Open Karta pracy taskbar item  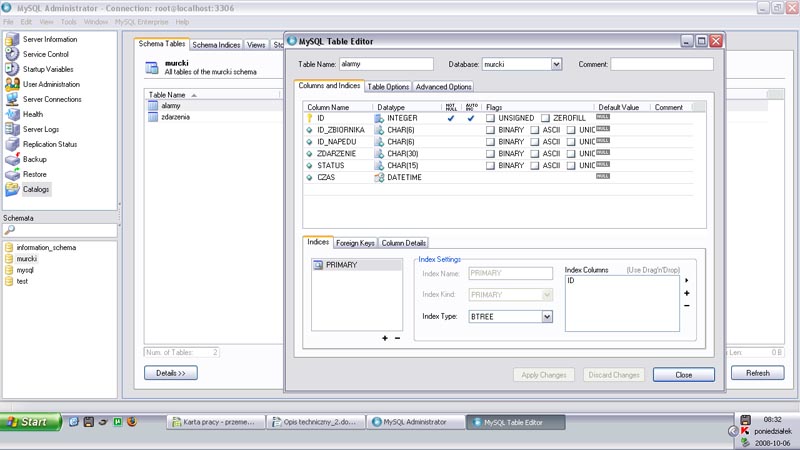pos(216,422)
